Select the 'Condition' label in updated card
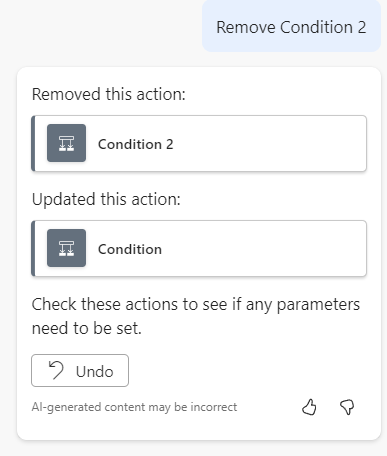Viewport: 387px width, 456px height. [x=130, y=249]
